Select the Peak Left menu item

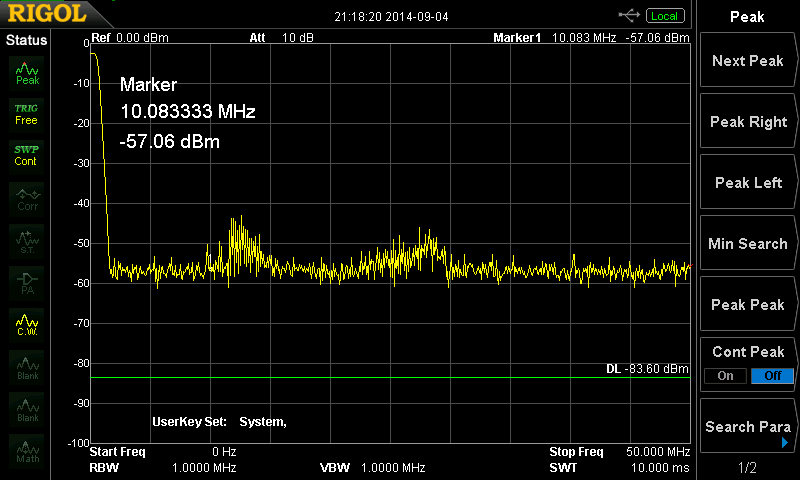(x=747, y=183)
